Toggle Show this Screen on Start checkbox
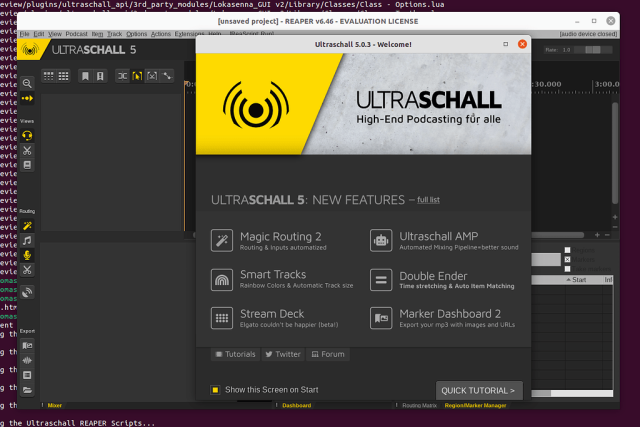This screenshot has width=640, height=427. tap(215, 390)
